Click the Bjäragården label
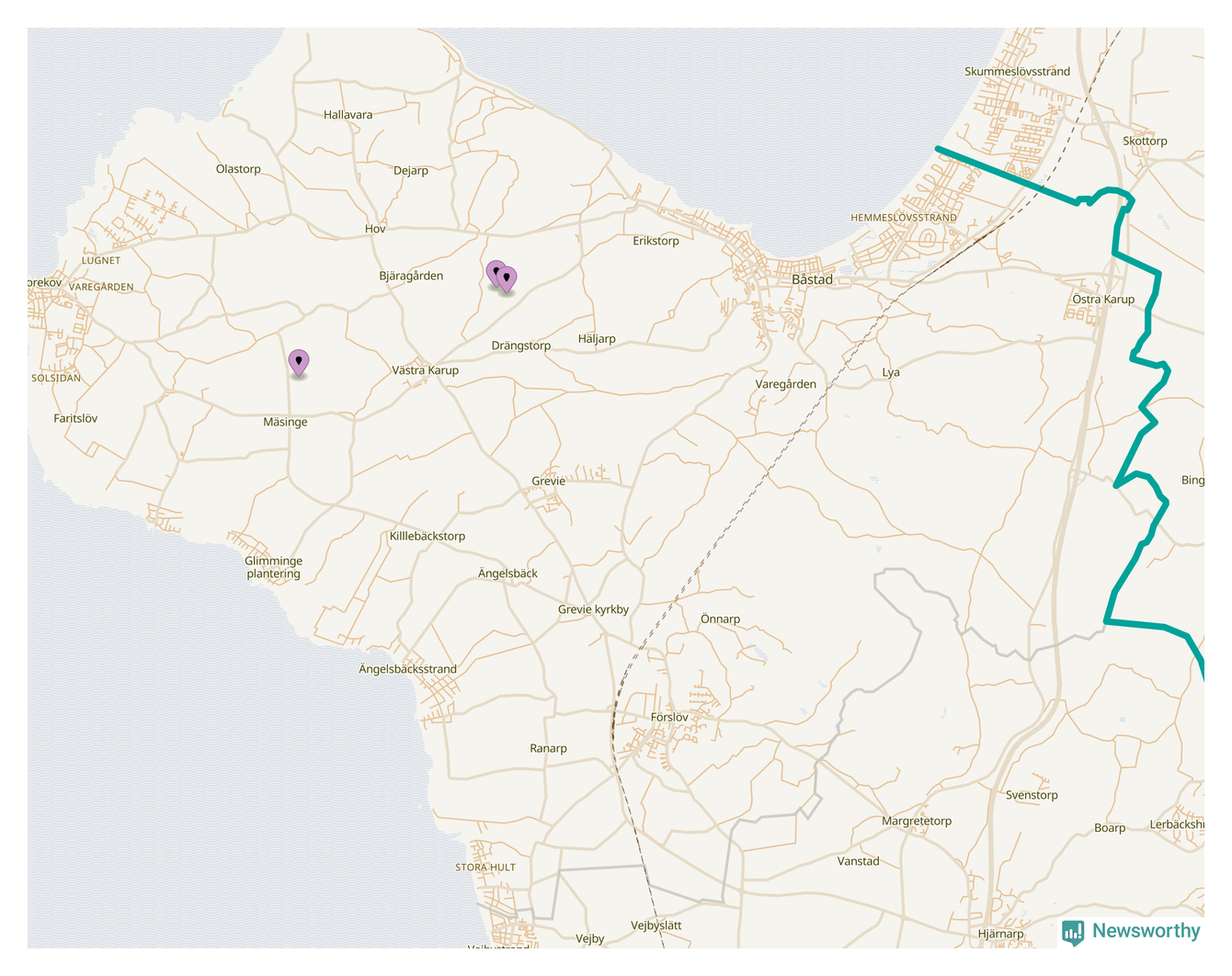Screen dimensions: 1232x976 [411, 276]
